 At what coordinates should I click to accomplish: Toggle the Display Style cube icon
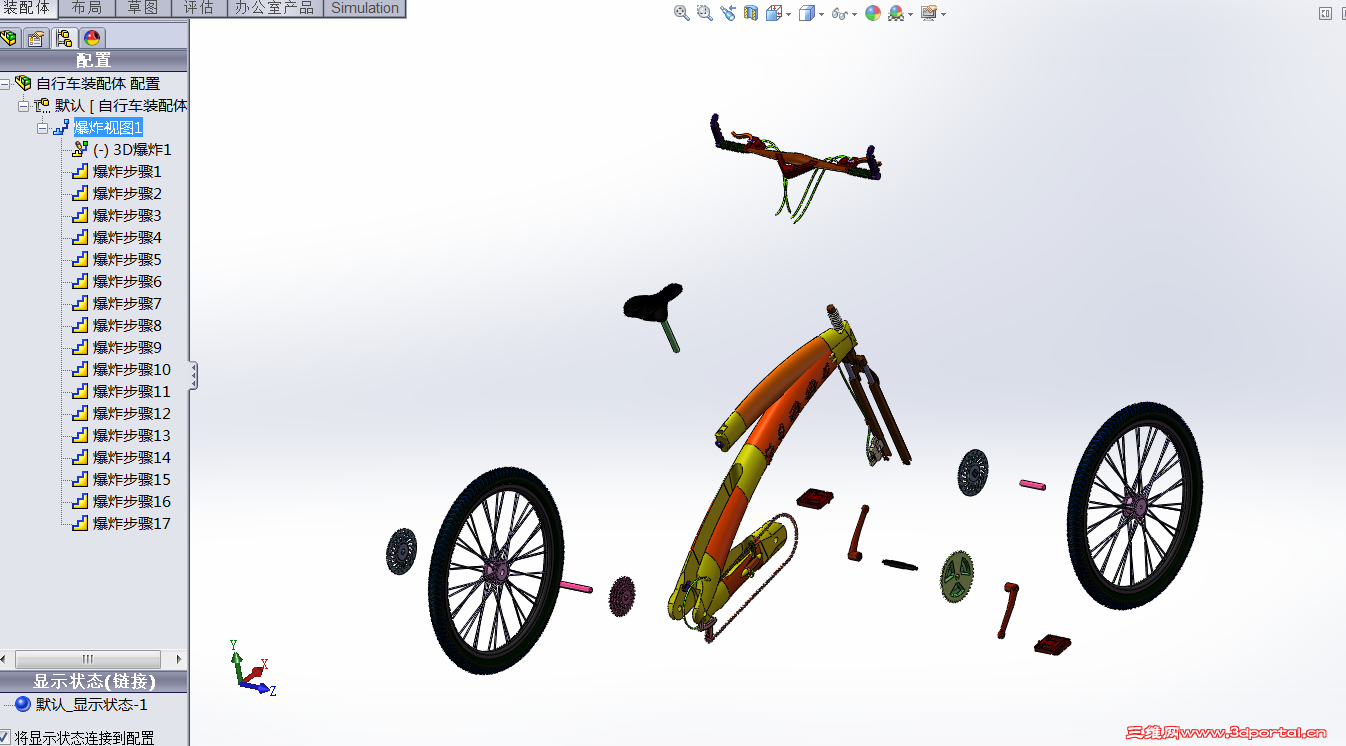point(805,12)
